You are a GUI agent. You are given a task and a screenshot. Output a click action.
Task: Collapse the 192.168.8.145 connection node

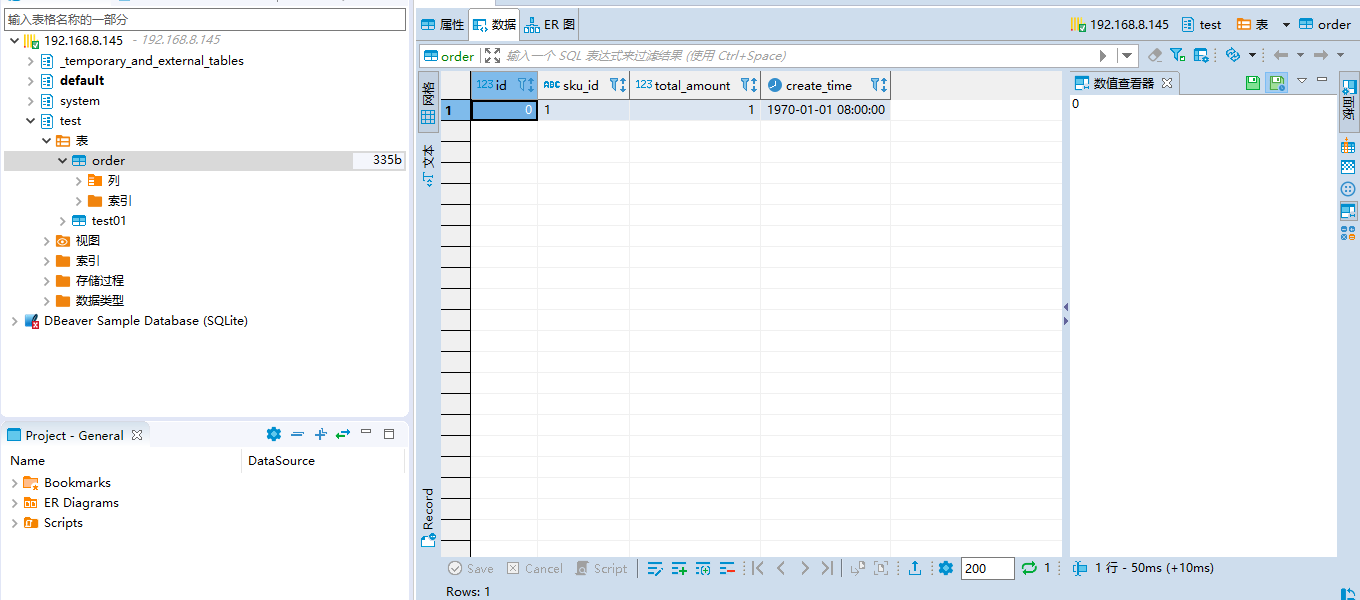point(14,41)
